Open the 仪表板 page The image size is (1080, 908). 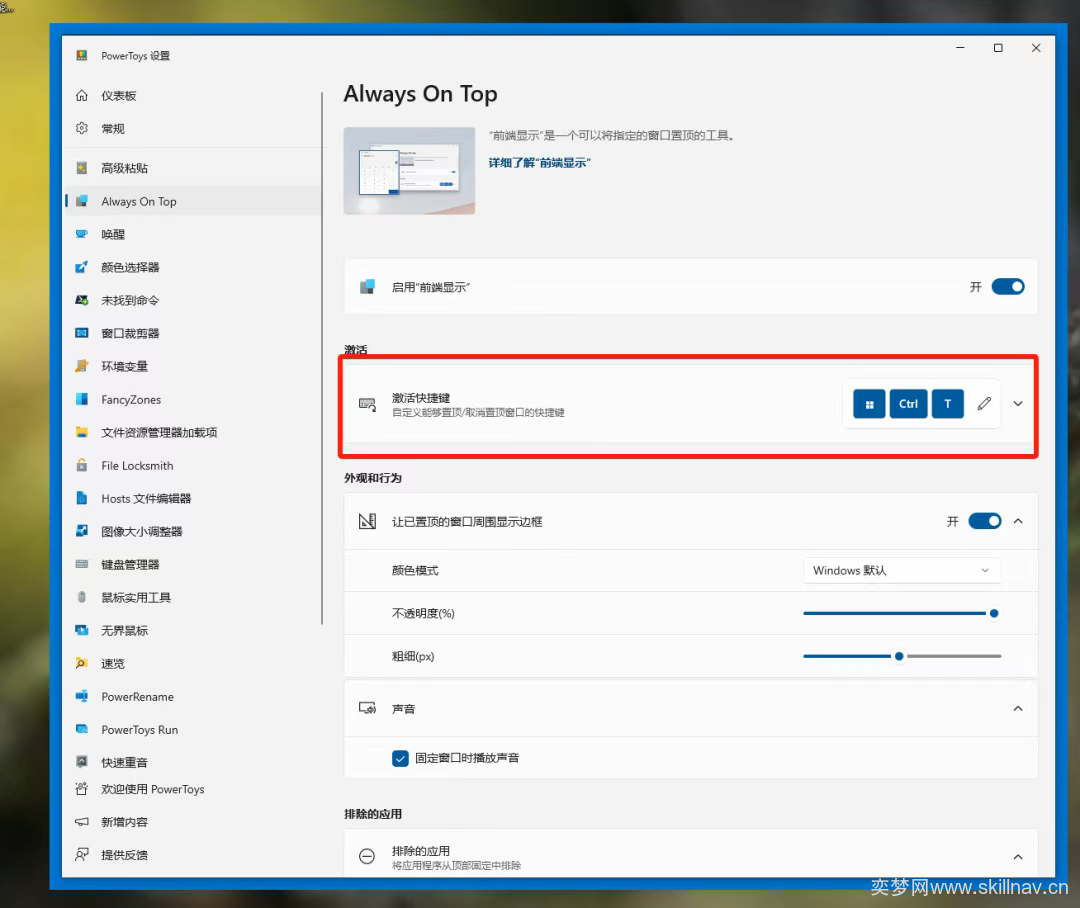click(x=192, y=96)
